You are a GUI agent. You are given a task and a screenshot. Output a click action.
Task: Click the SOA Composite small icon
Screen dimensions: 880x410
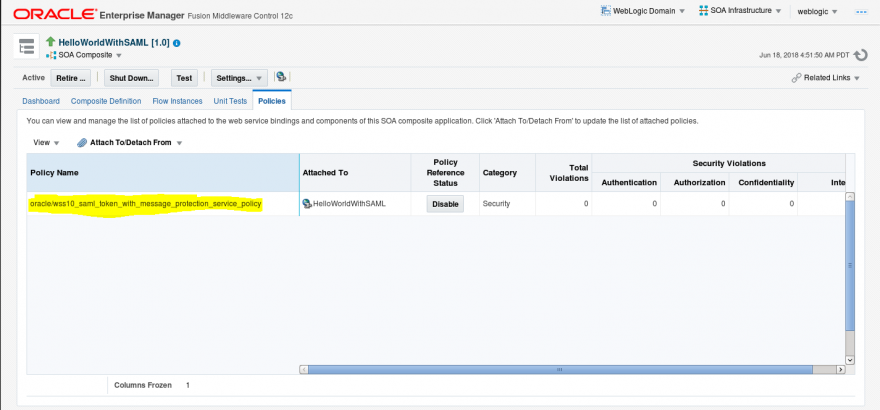click(51, 55)
